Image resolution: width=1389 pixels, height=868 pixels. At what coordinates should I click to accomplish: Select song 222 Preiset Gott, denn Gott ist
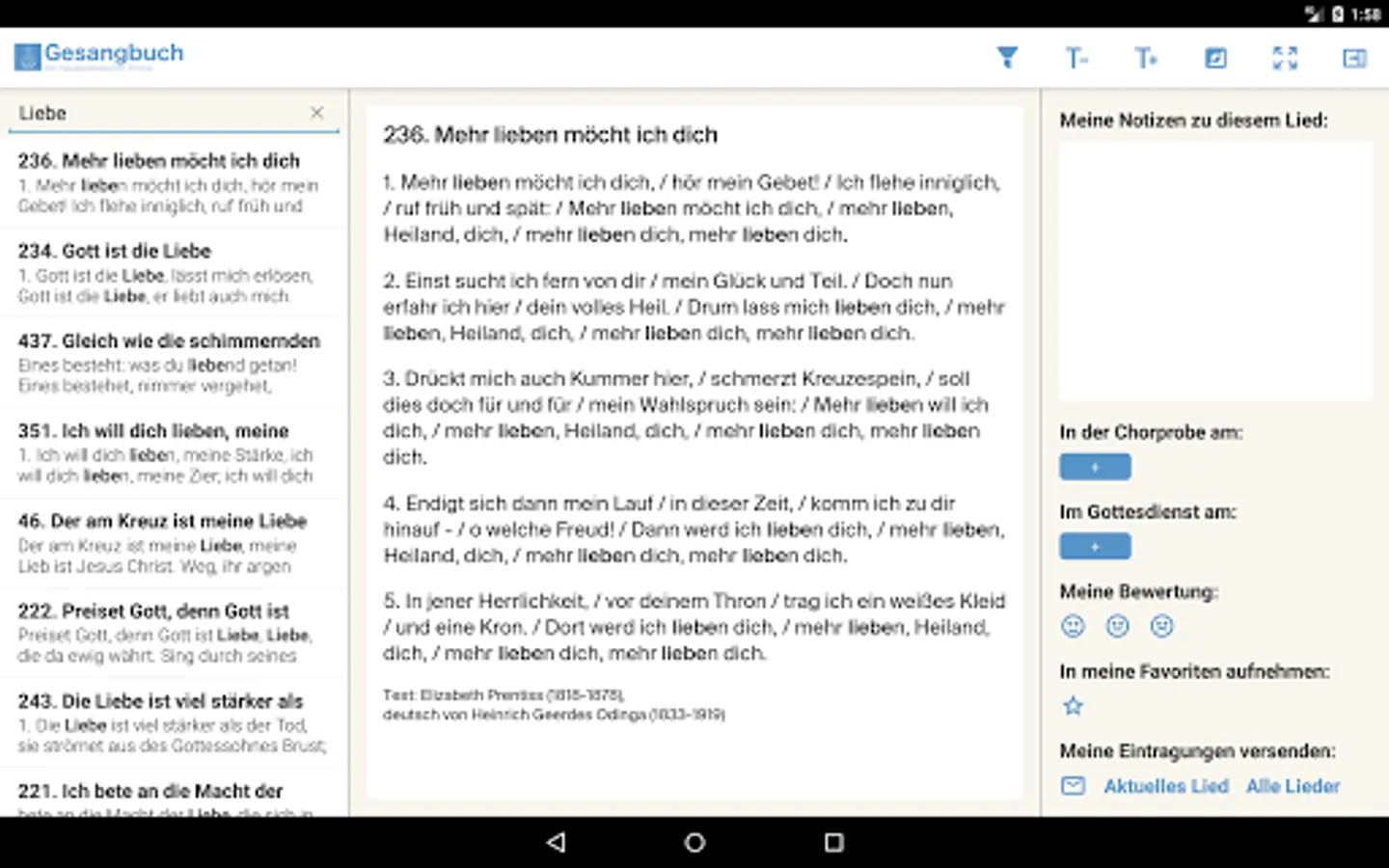pyautogui.click(x=174, y=633)
